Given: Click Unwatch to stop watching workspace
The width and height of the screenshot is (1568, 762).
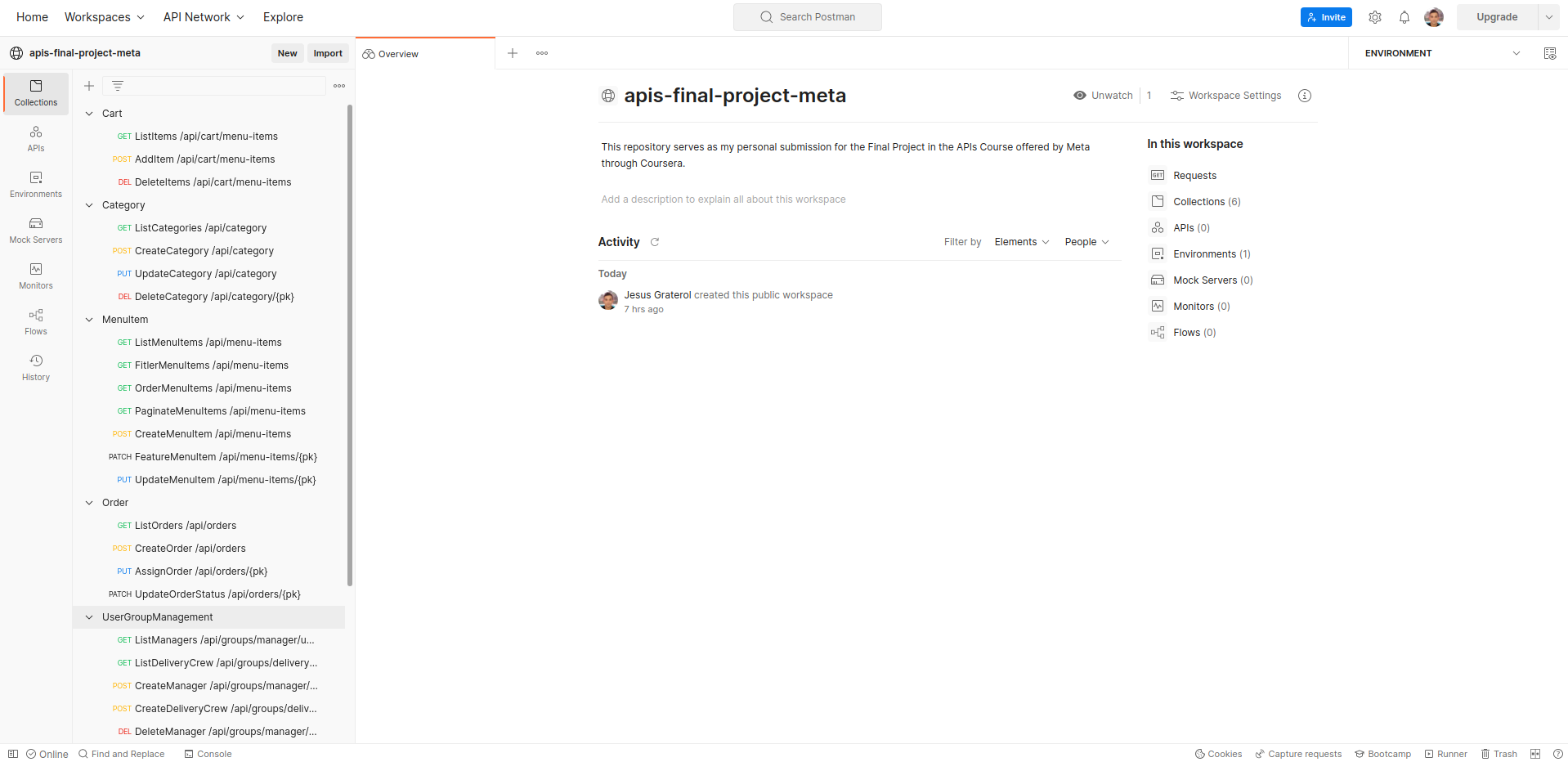Looking at the screenshot, I should [1103, 96].
